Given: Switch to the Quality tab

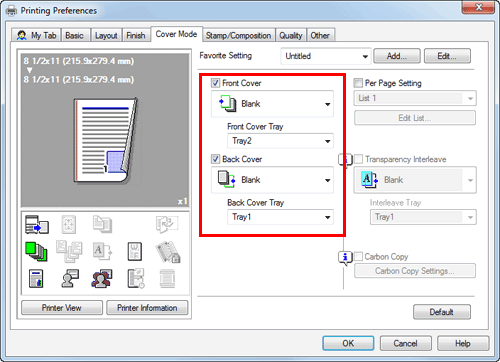Looking at the screenshot, I should pyautogui.click(x=291, y=35).
